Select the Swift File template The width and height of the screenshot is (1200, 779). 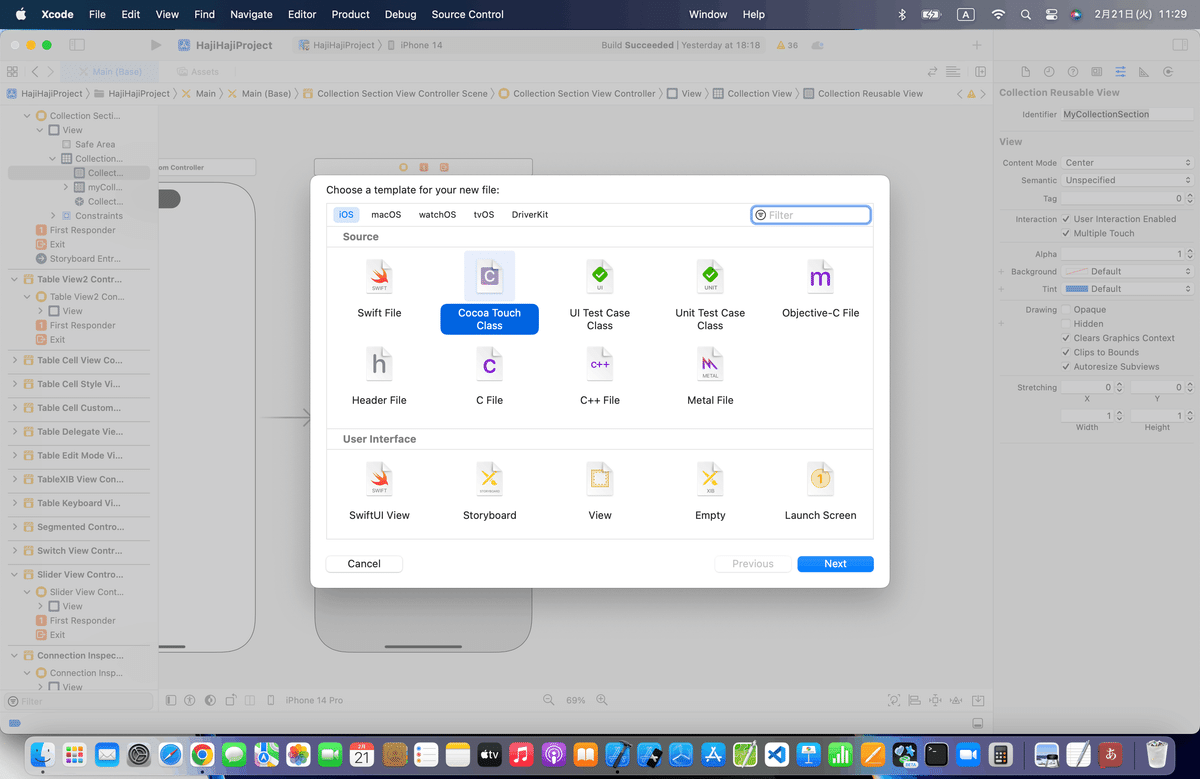point(379,287)
